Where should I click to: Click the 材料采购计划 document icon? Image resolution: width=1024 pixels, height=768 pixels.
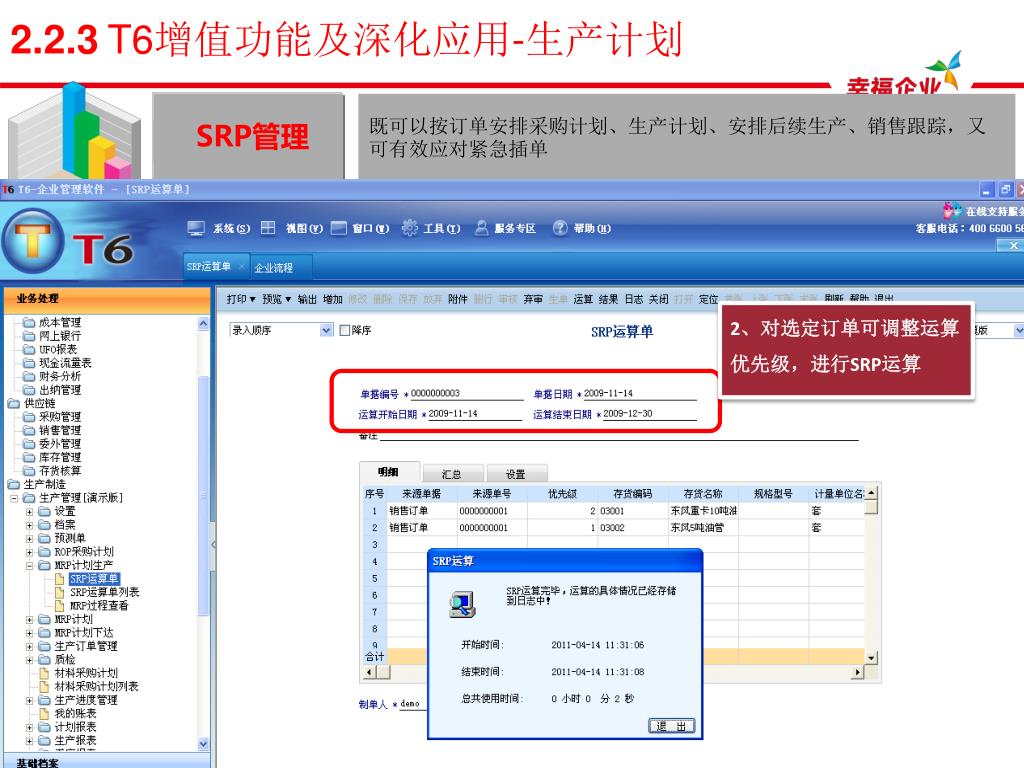[x=44, y=673]
